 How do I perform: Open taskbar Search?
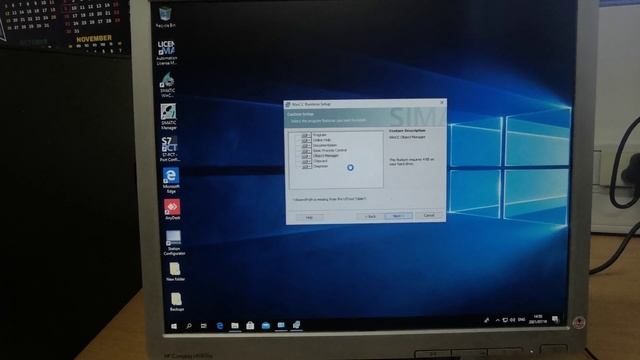(189, 326)
